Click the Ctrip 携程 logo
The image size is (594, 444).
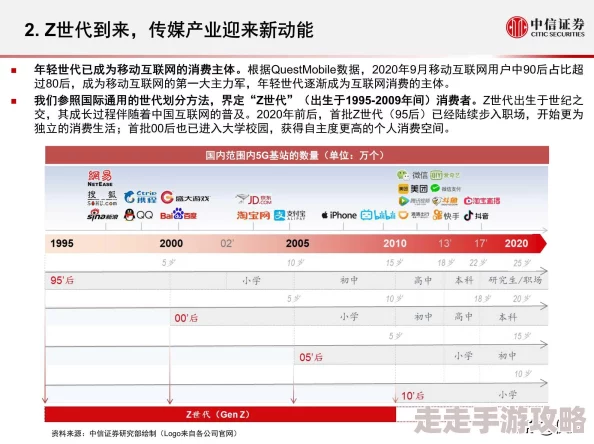[140, 197]
